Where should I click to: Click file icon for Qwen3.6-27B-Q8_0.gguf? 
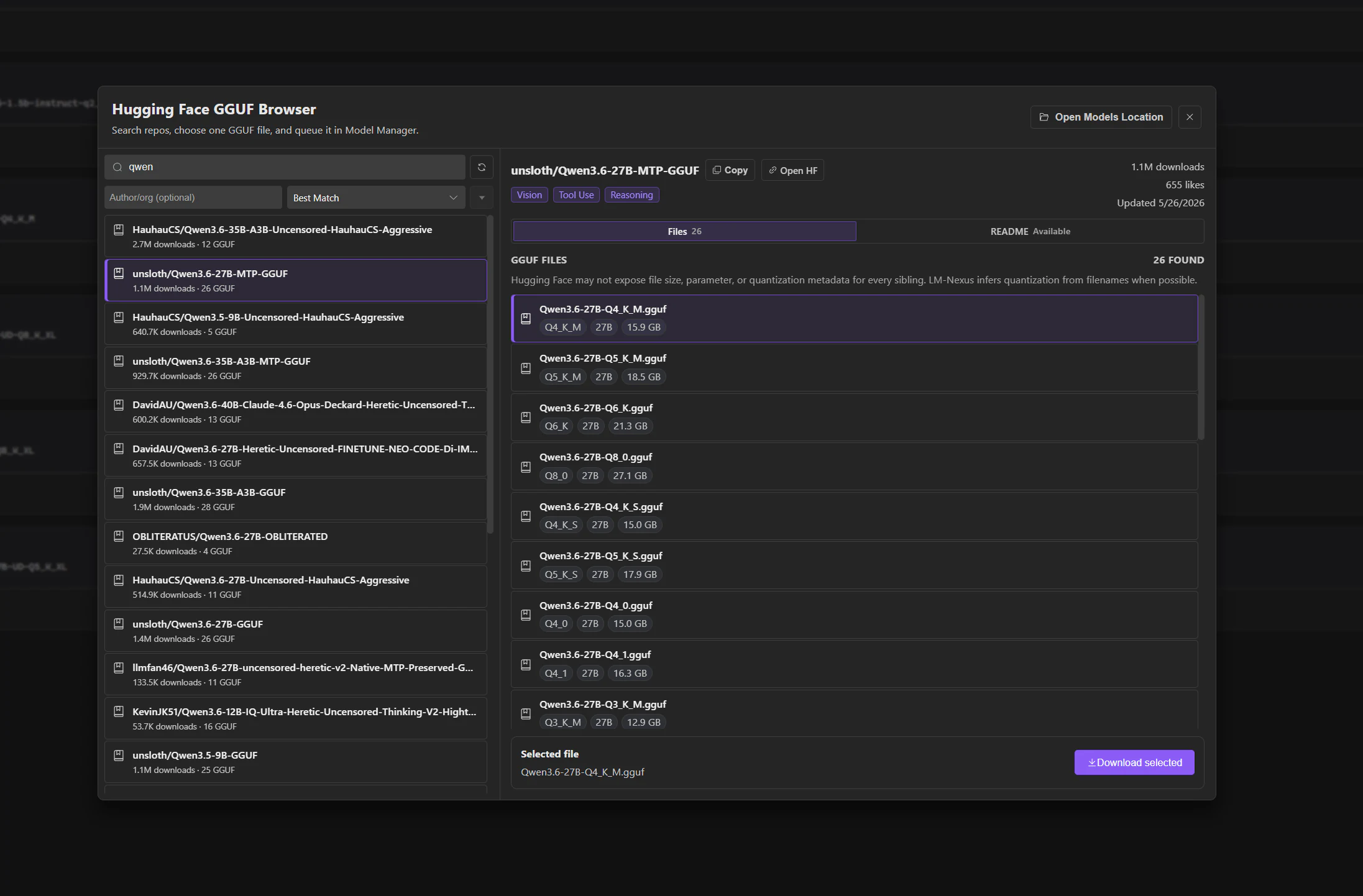click(x=526, y=467)
